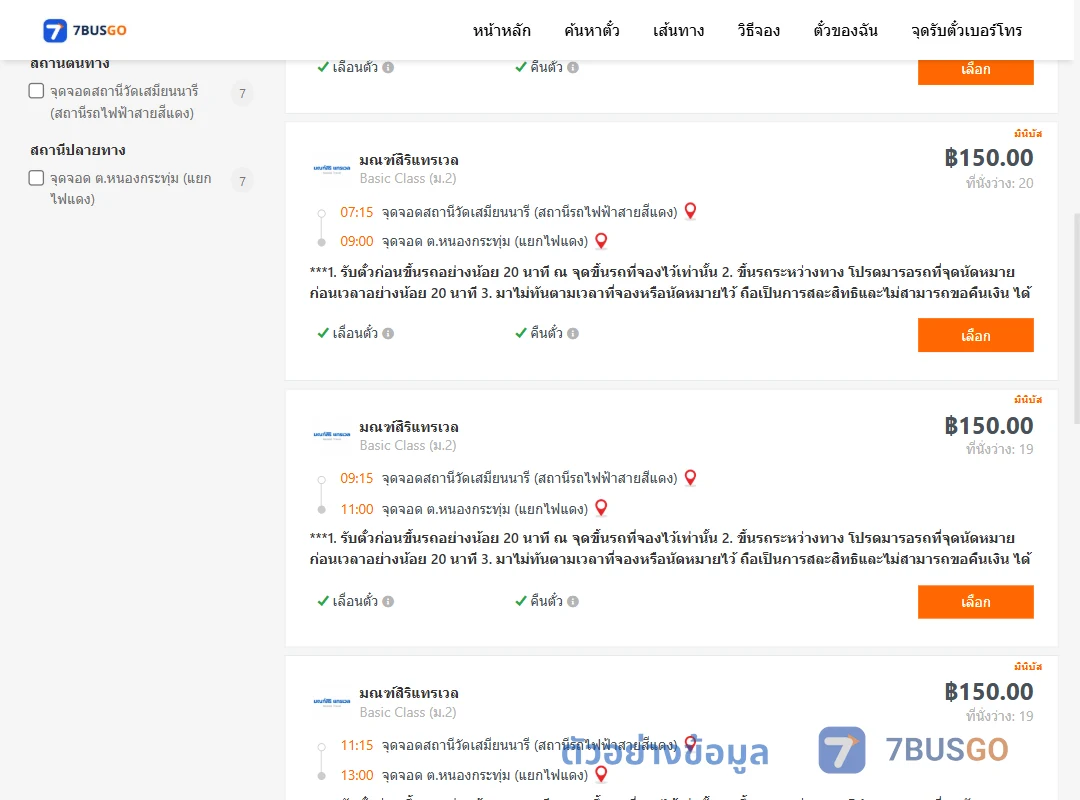This screenshot has width=1080, height=800.
Task: Open the 7BUSGO logo home link
Action: coord(85,30)
